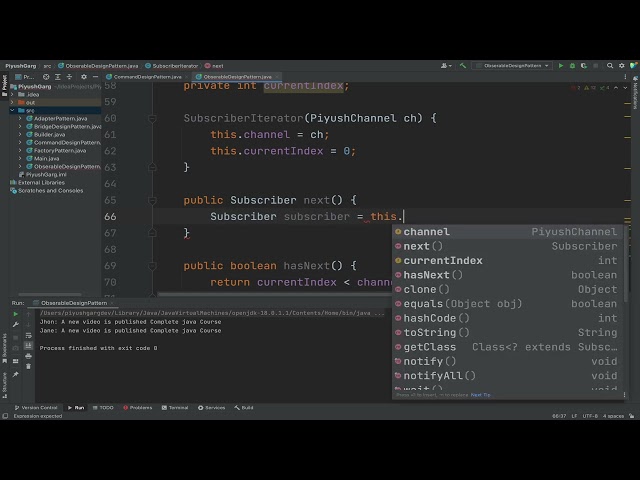Start debugging with the bug icon
The width and height of the screenshot is (640, 480).
tap(572, 66)
